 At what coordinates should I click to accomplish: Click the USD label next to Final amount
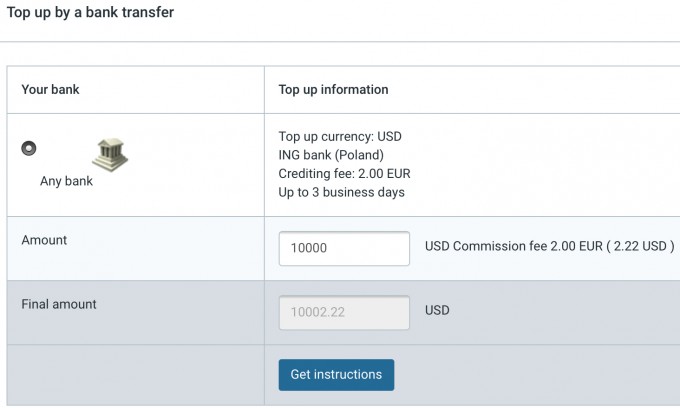[x=437, y=310]
